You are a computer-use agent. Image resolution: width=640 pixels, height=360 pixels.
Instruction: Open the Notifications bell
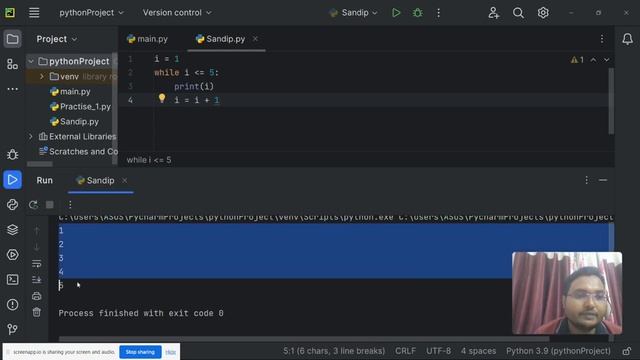click(x=627, y=39)
